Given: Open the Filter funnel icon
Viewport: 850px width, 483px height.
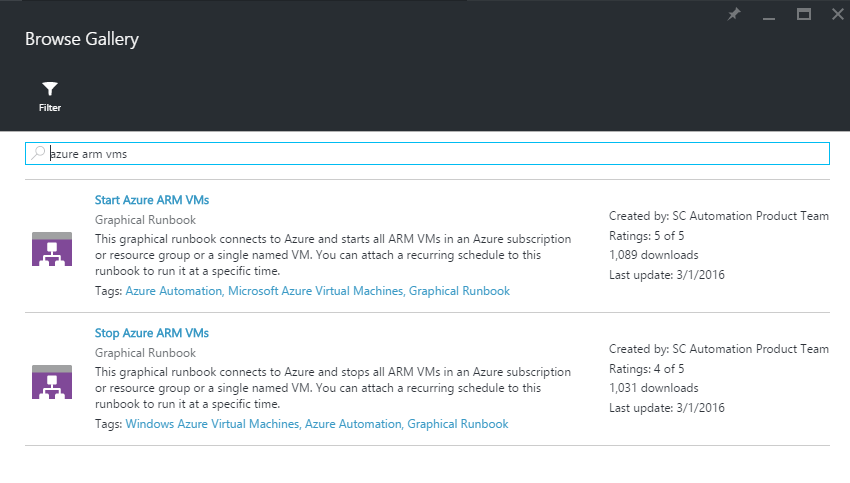Looking at the screenshot, I should pos(50,88).
